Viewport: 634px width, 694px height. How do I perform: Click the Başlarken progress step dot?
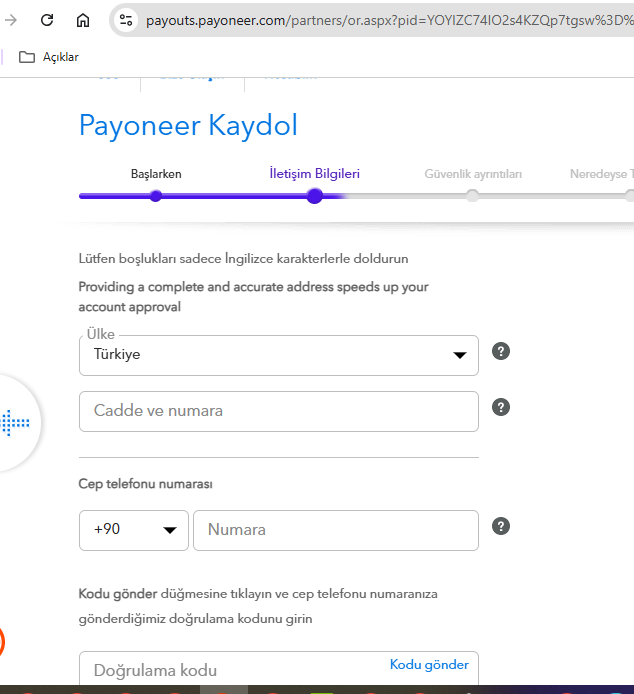[x=155, y=196]
